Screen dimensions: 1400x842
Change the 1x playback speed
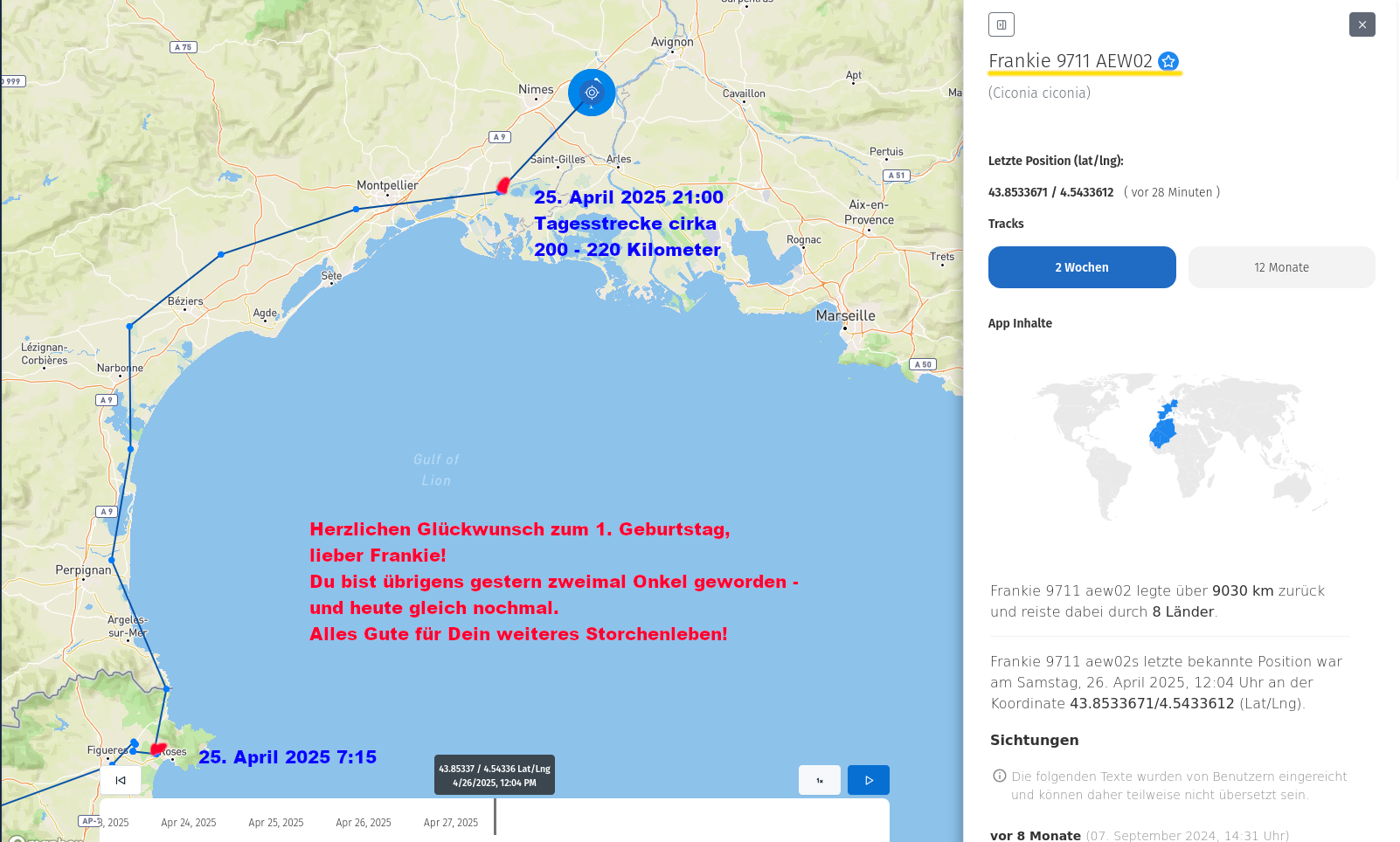[820, 780]
